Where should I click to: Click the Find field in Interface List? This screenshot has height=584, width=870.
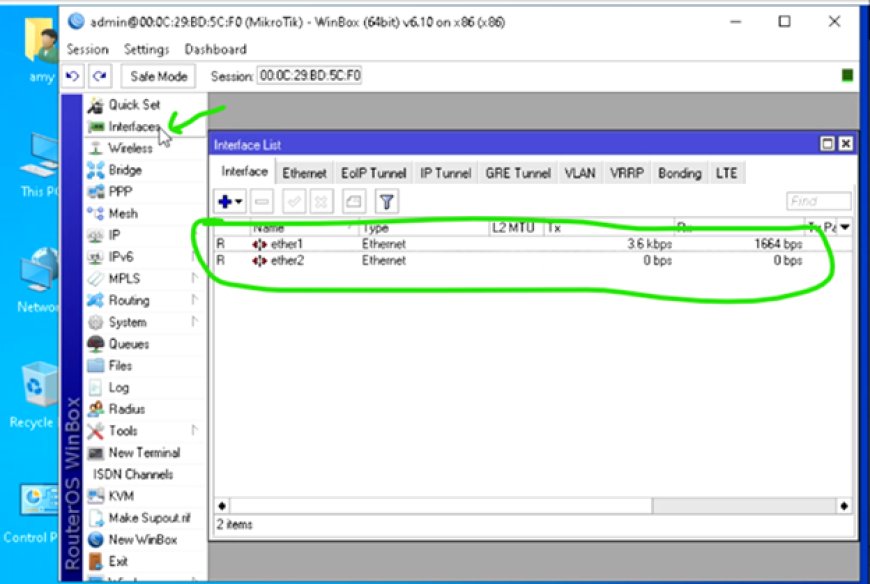[818, 201]
